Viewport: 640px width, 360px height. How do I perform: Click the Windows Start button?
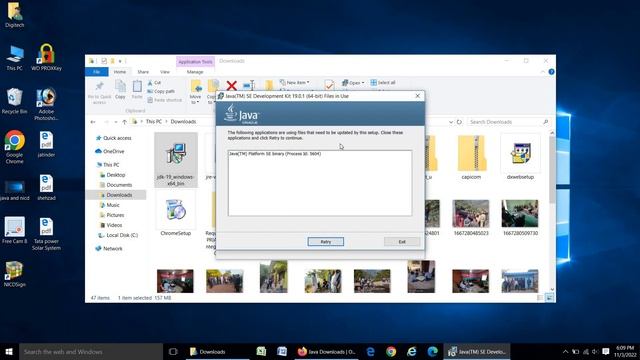(9, 351)
